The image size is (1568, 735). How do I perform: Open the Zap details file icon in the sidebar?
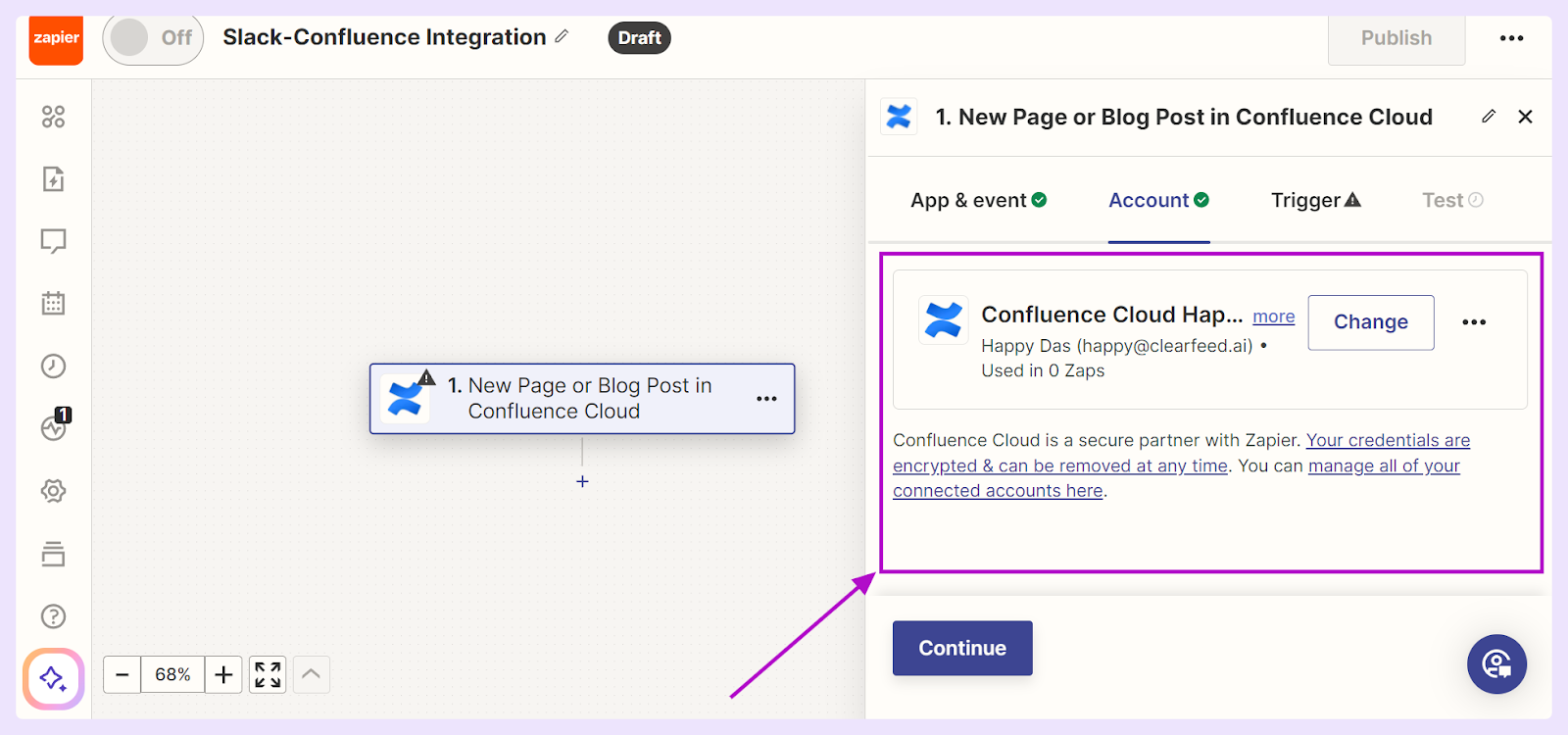(x=54, y=179)
